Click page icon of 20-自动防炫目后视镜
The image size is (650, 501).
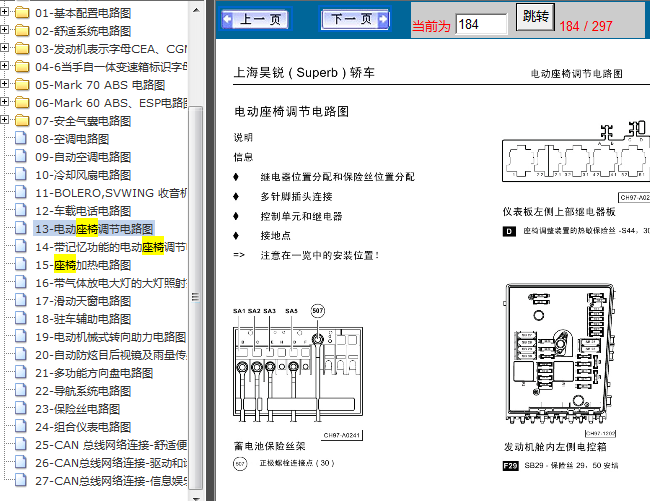[x=21, y=354]
